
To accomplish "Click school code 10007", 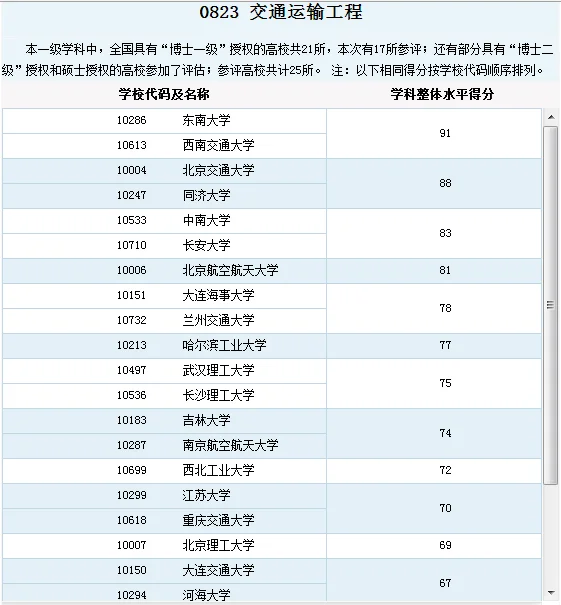I will pyautogui.click(x=132, y=545).
